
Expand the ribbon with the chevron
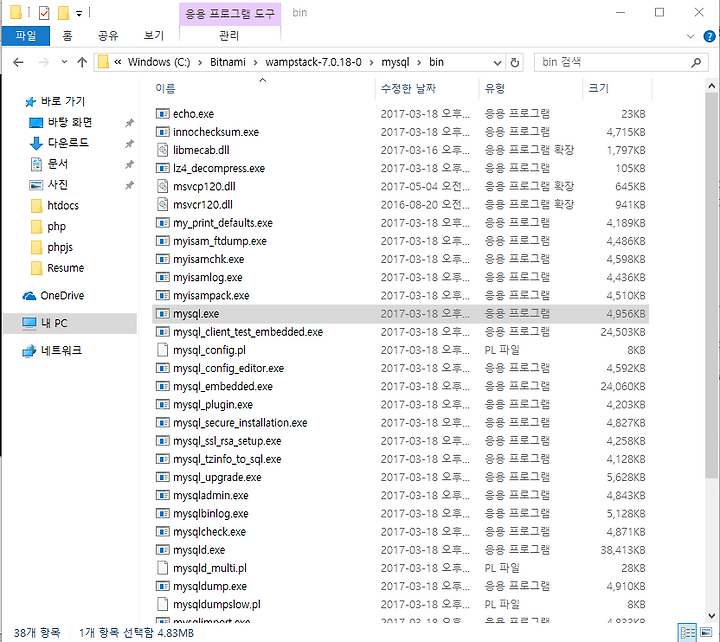[x=690, y=36]
